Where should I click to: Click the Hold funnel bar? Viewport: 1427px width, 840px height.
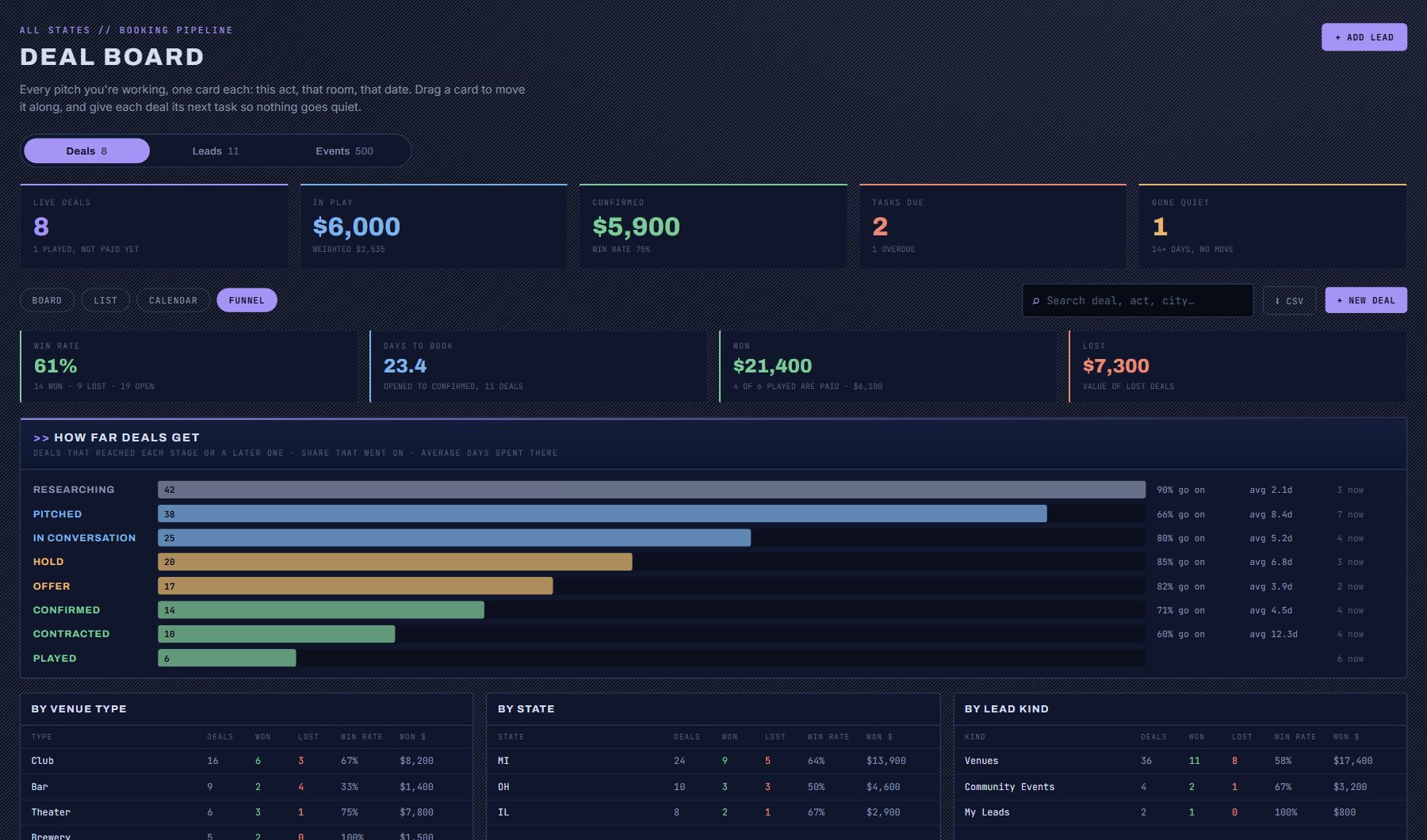(x=395, y=562)
